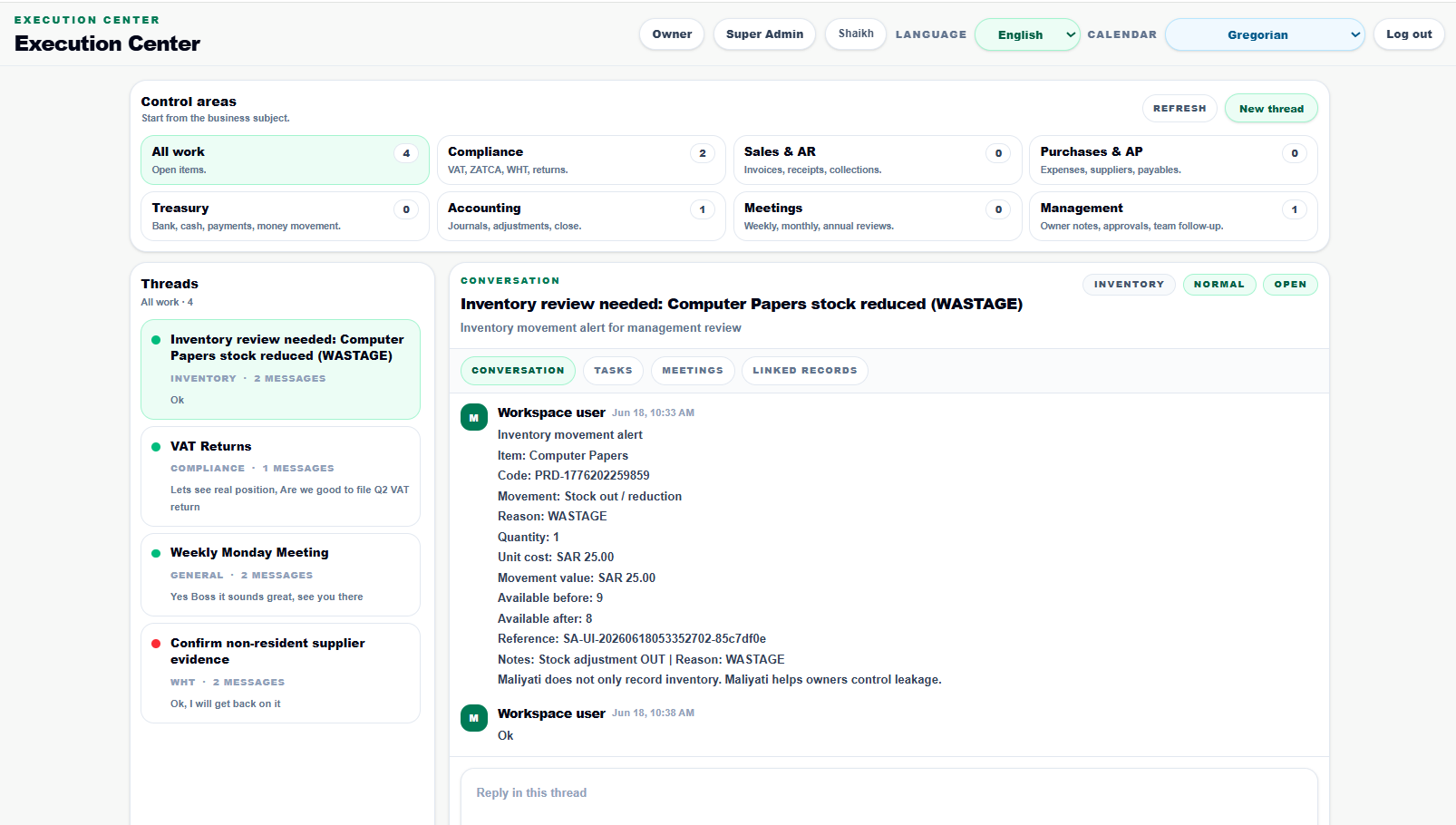Screen dimensions: 1456x825
Task: Open the Confirm non-resident supplier evidence thread
Action: coord(280,673)
